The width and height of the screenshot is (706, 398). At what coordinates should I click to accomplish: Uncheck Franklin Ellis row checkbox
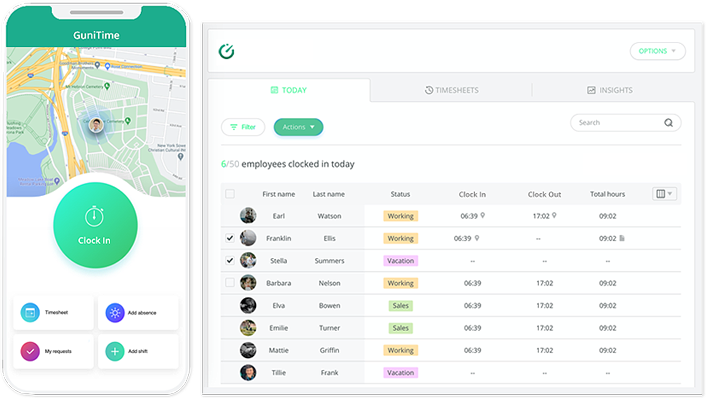pyautogui.click(x=230, y=238)
